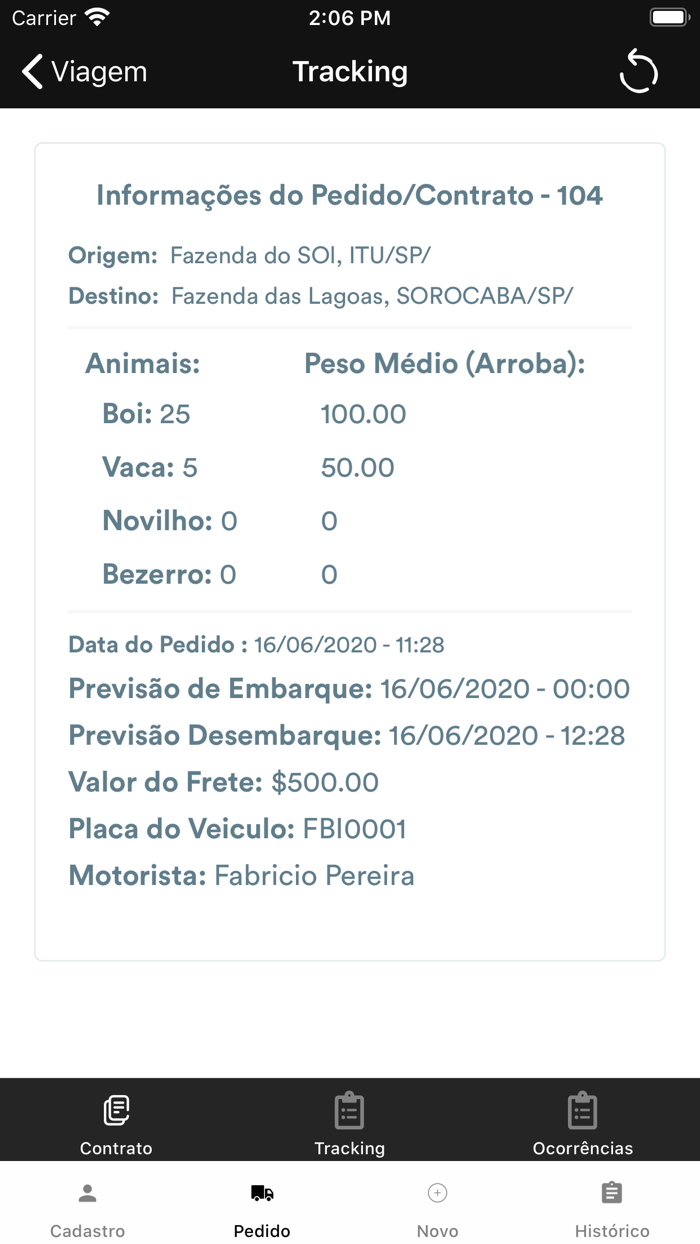Tap the Tracking clipboard icon
The image size is (700, 1244).
349,1110
